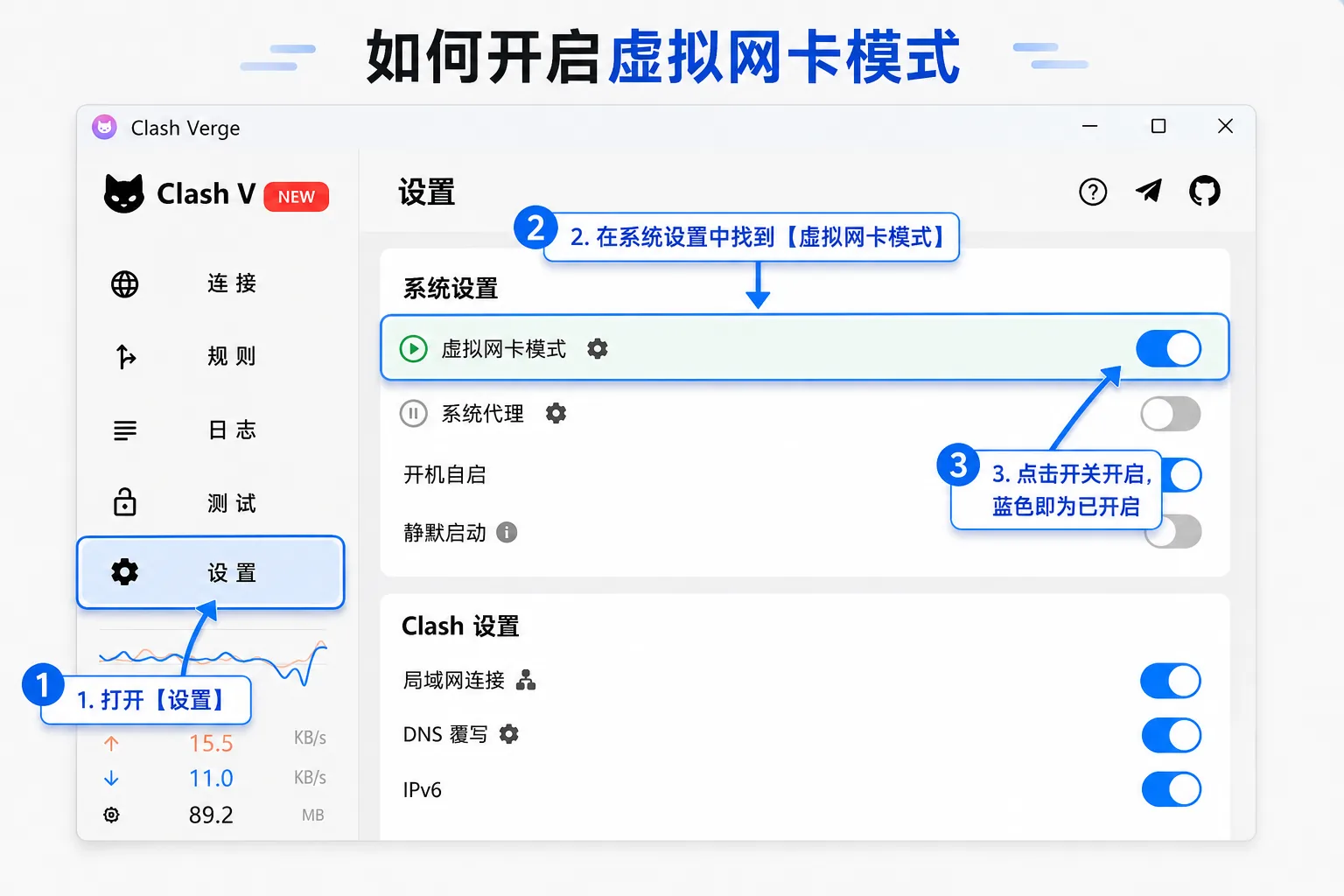1344x896 pixels.
Task: Click the lock icon beside 测试
Action: 125,502
